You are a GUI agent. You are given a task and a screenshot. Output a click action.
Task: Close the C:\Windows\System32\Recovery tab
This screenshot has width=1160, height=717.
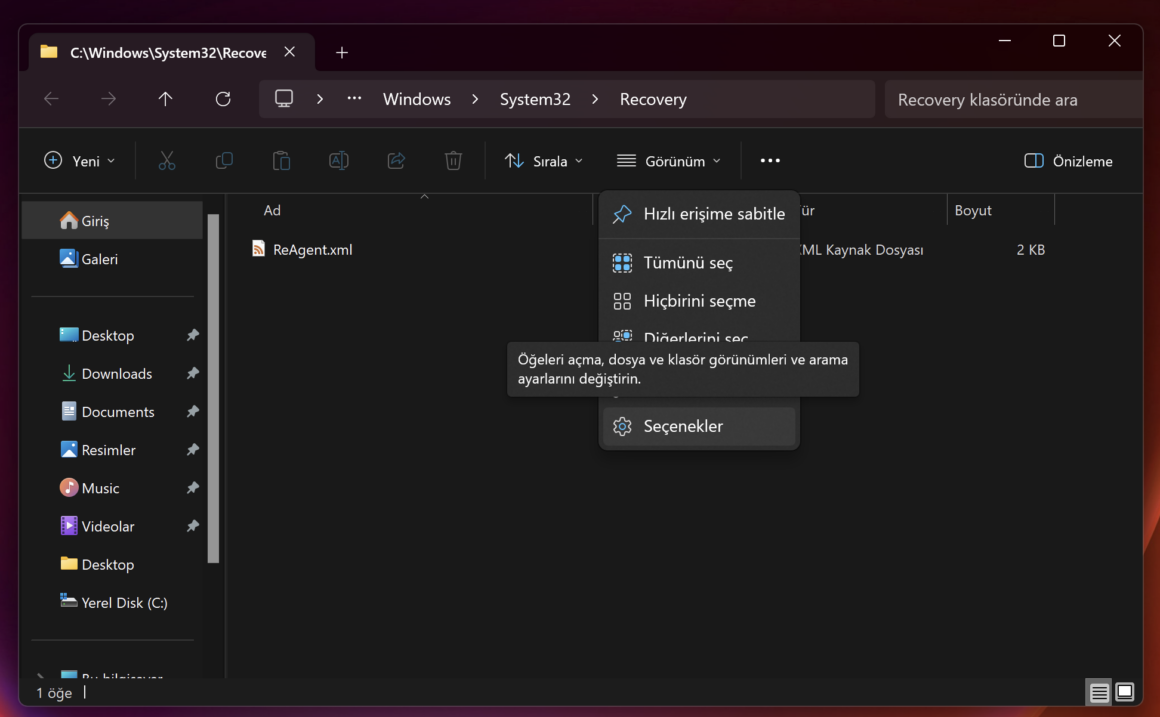290,52
